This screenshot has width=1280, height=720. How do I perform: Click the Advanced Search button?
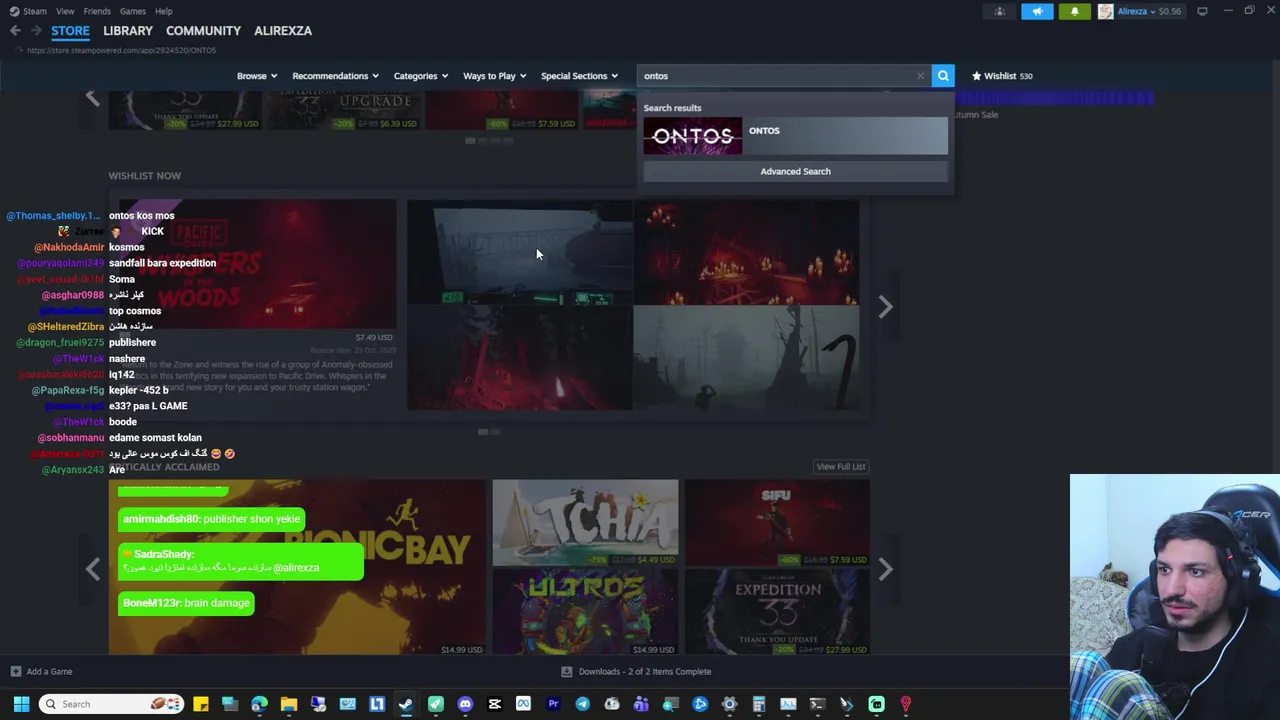coord(795,171)
